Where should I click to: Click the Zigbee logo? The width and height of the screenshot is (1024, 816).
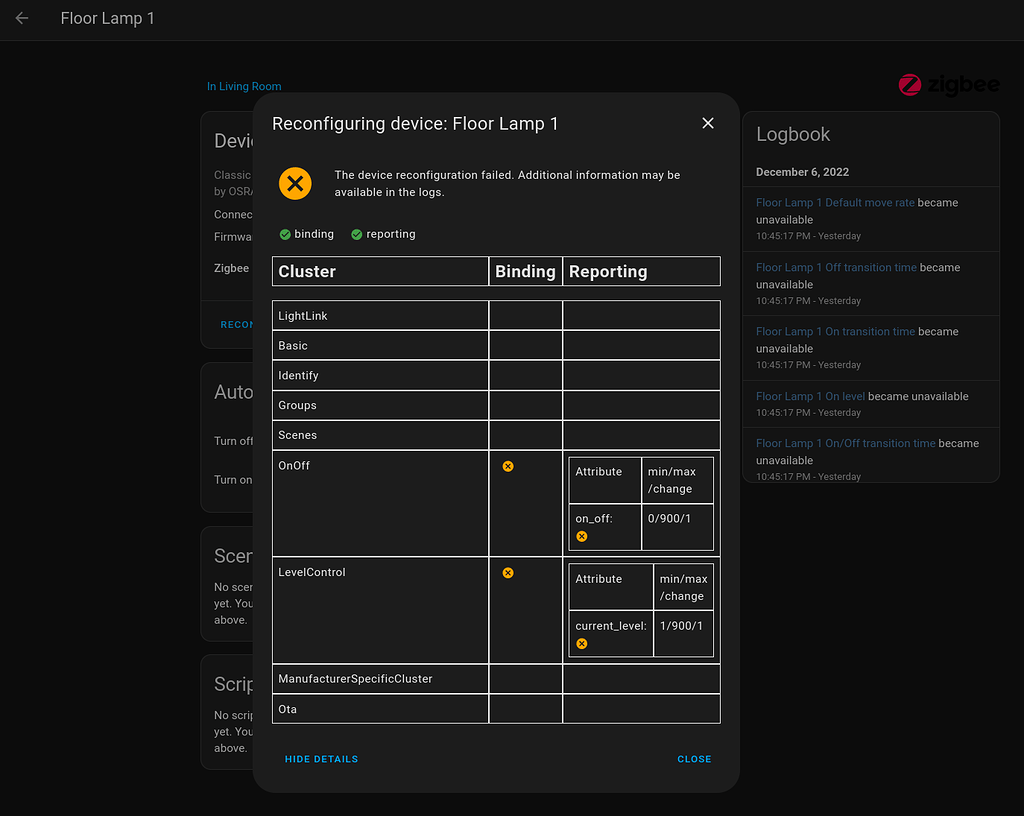coord(948,84)
